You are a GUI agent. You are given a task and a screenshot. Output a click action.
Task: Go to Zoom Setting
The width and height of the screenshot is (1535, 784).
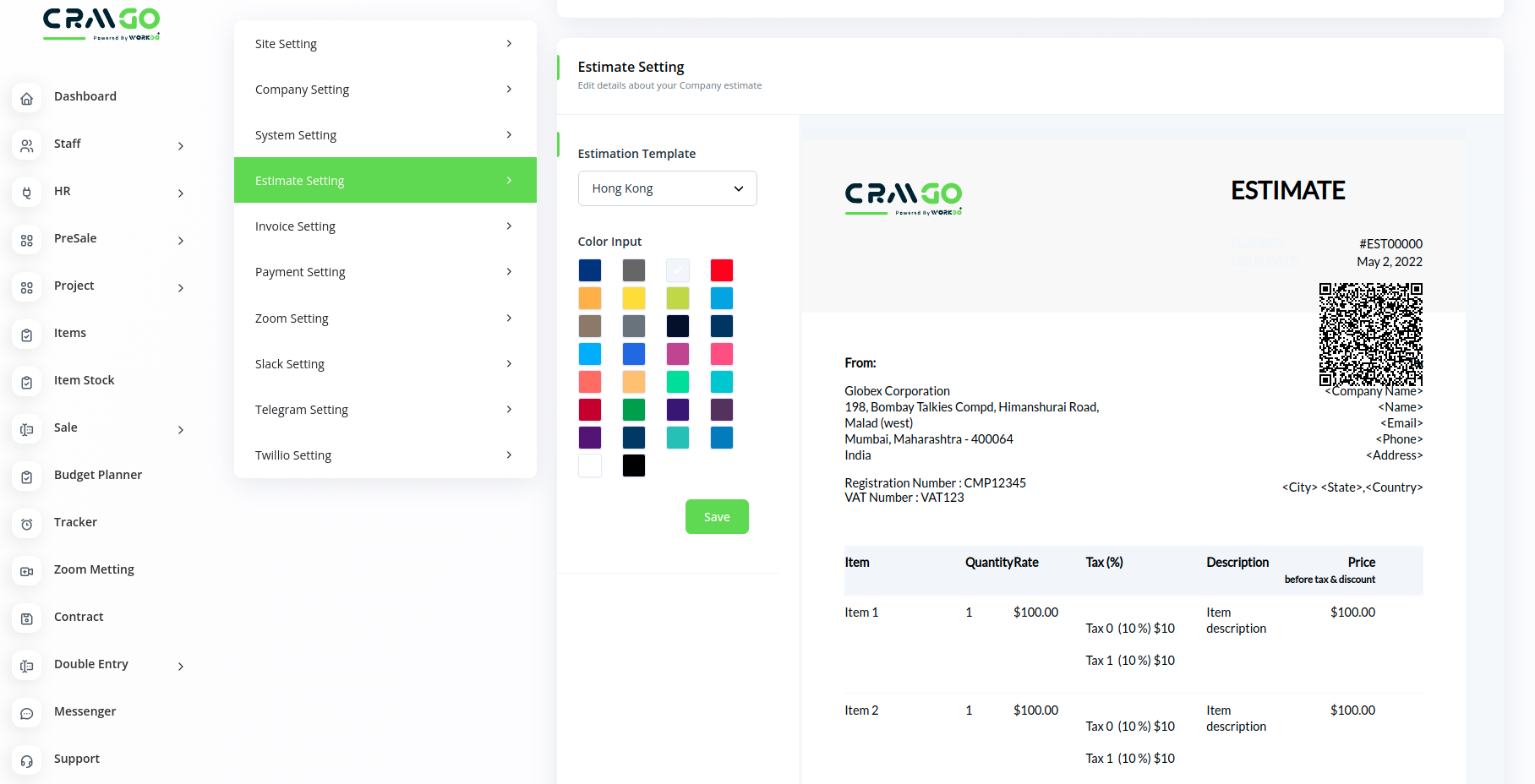[385, 318]
